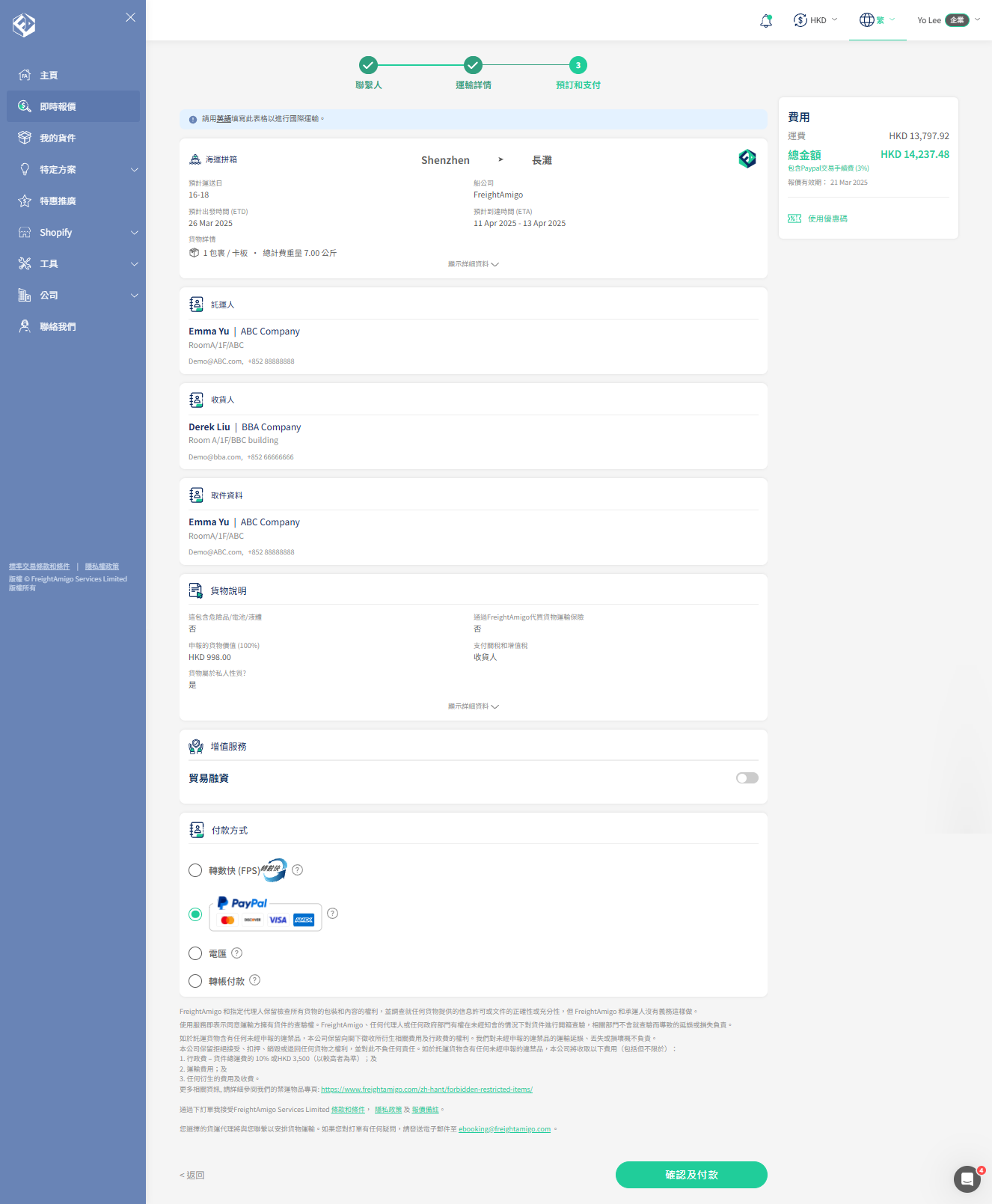The image size is (992, 1204).
Task: Open chat support bubble icon
Action: (x=967, y=1179)
